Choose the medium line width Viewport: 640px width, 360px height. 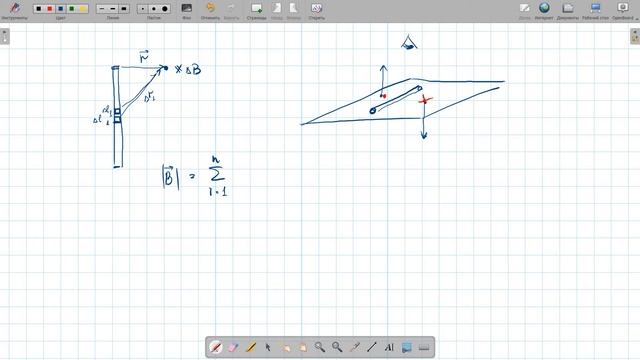click(113, 9)
